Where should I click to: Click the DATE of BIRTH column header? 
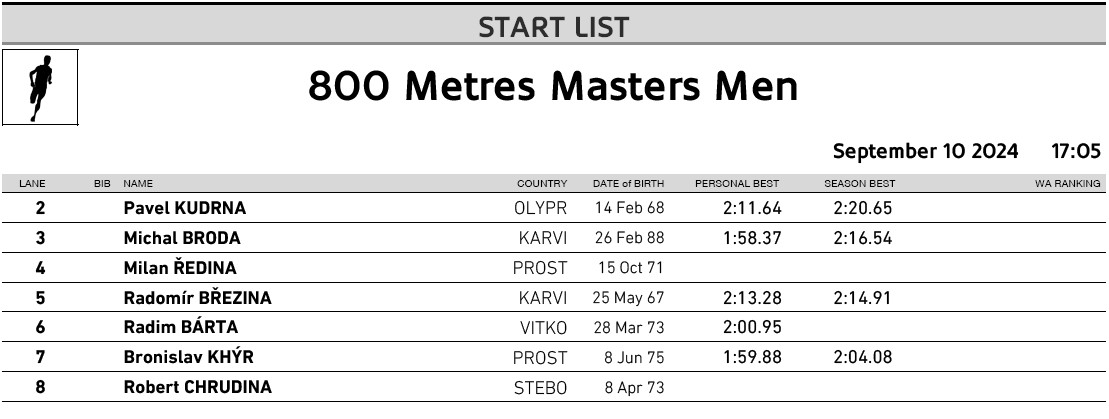[x=628, y=183]
